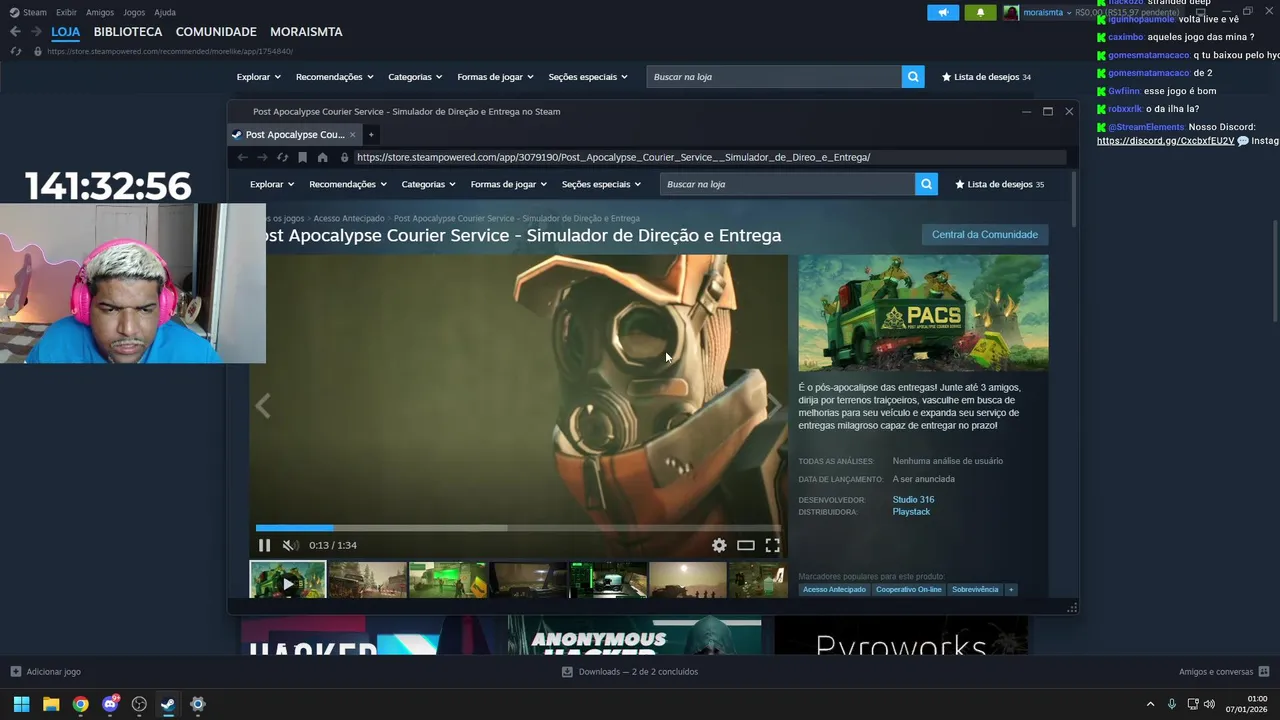
Task: Expand Categorias dropdown in the popup window
Action: click(x=429, y=184)
